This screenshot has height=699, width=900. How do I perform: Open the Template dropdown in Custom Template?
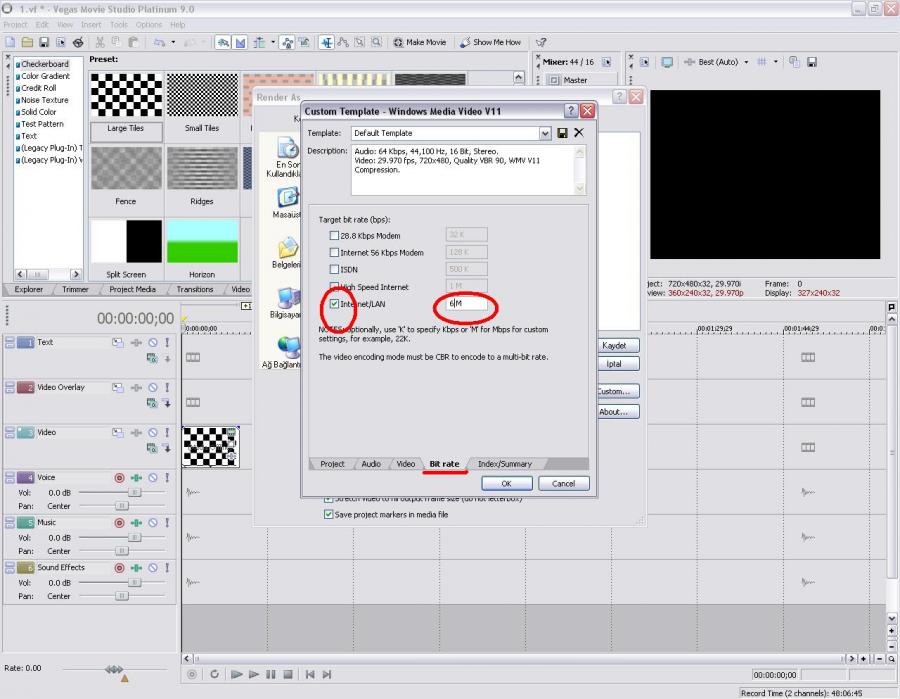point(545,133)
